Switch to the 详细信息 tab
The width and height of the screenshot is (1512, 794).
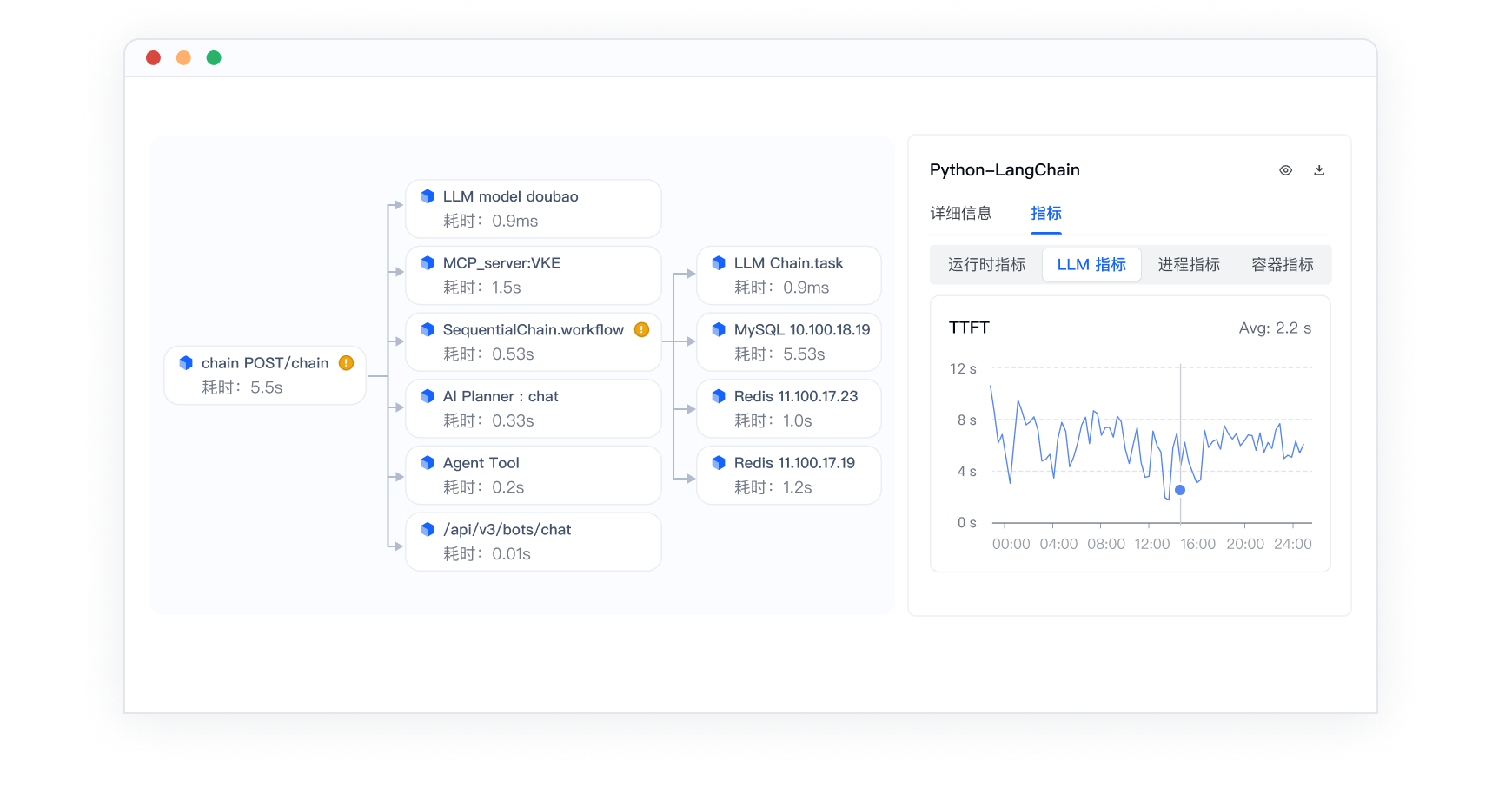(960, 213)
